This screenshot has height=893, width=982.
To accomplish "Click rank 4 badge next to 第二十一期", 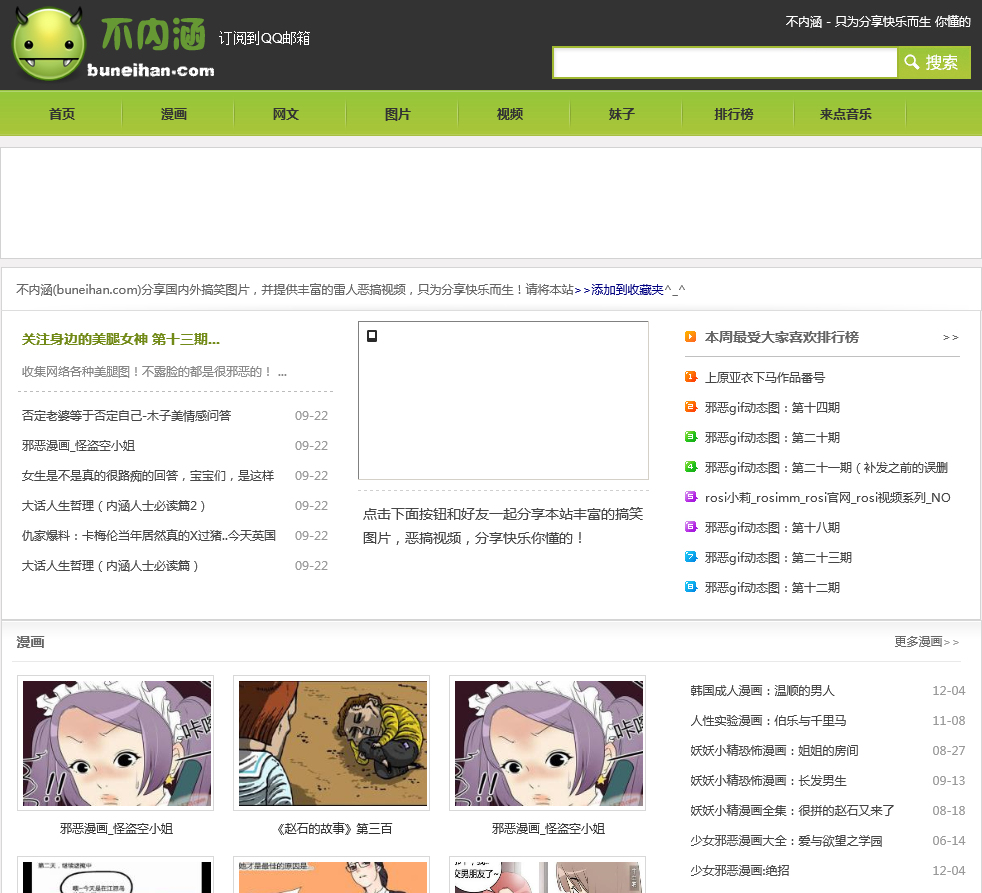I will 691,467.
